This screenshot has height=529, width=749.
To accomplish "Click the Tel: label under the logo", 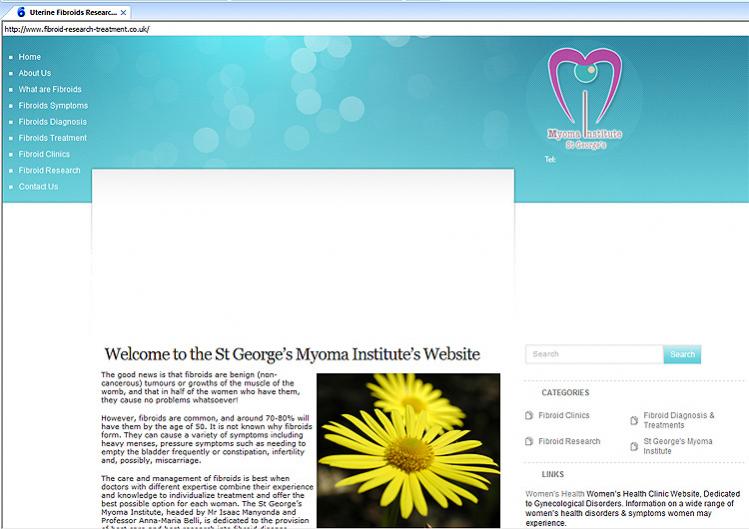I will click(550, 159).
